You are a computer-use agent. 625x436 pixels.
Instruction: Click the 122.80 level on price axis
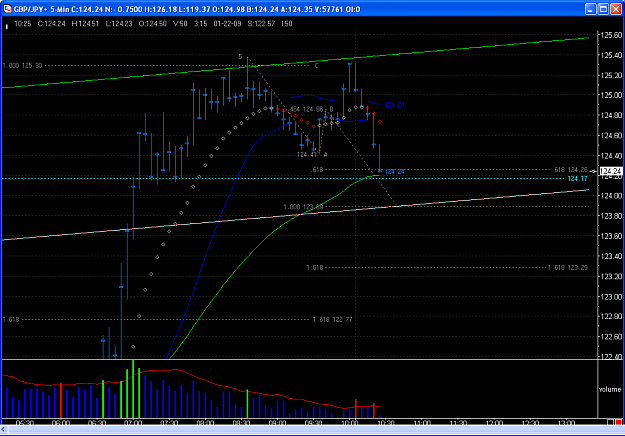(611, 316)
